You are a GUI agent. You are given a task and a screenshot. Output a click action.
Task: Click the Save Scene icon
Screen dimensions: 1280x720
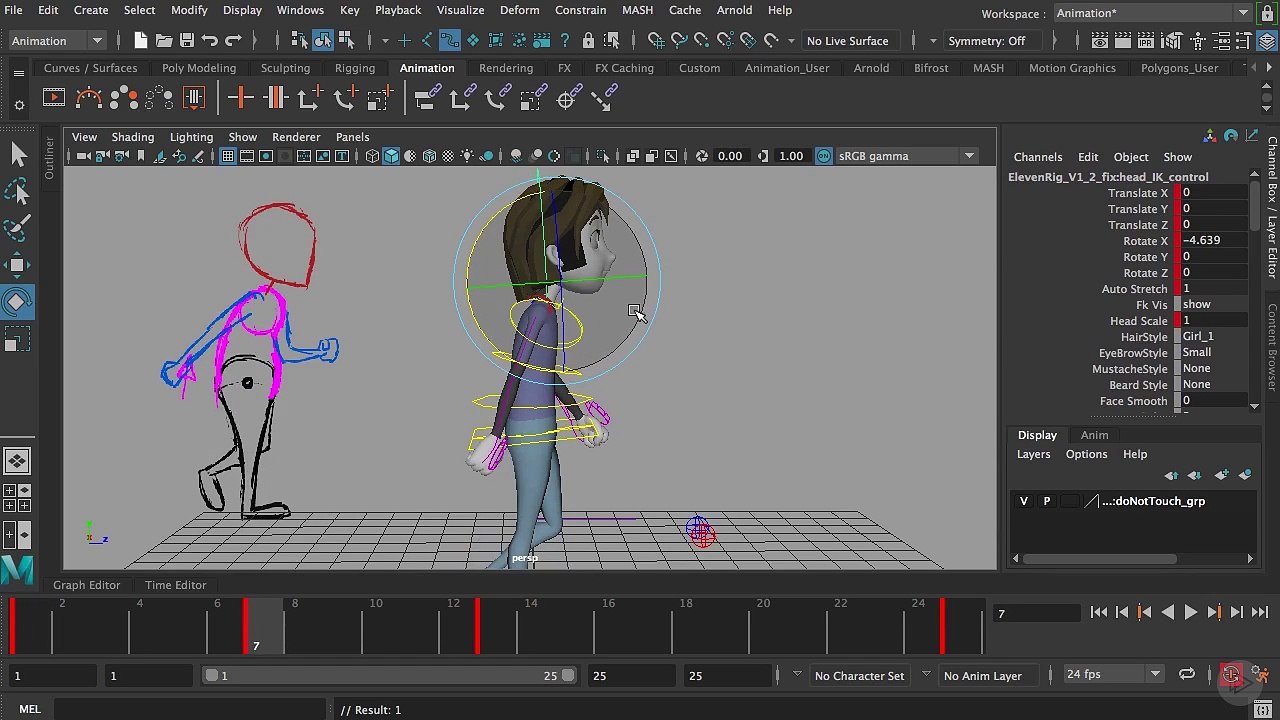187,41
